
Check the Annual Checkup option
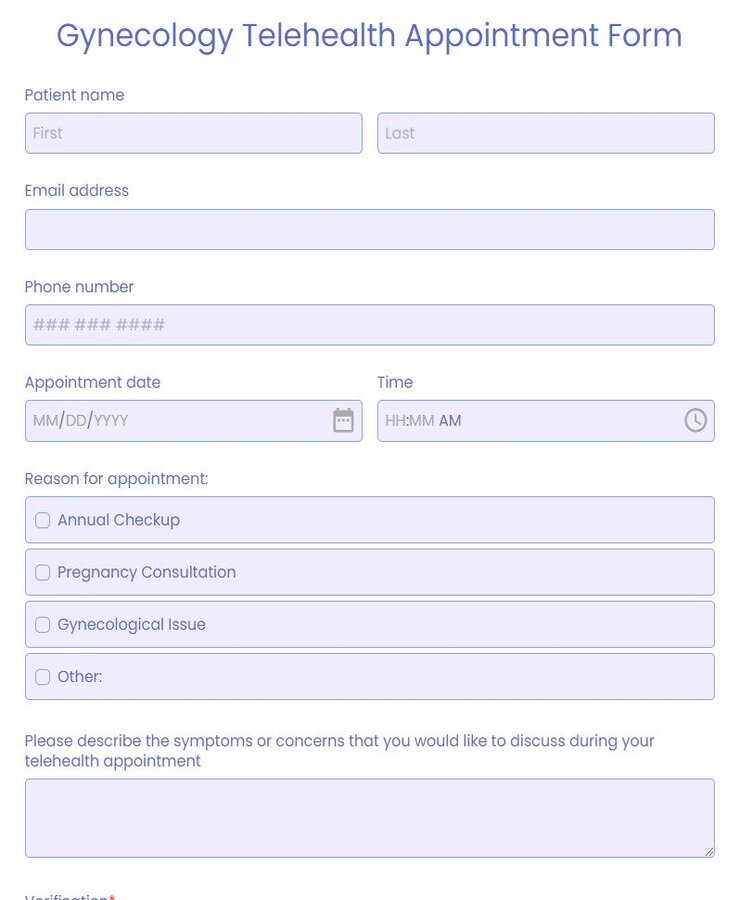(42, 520)
